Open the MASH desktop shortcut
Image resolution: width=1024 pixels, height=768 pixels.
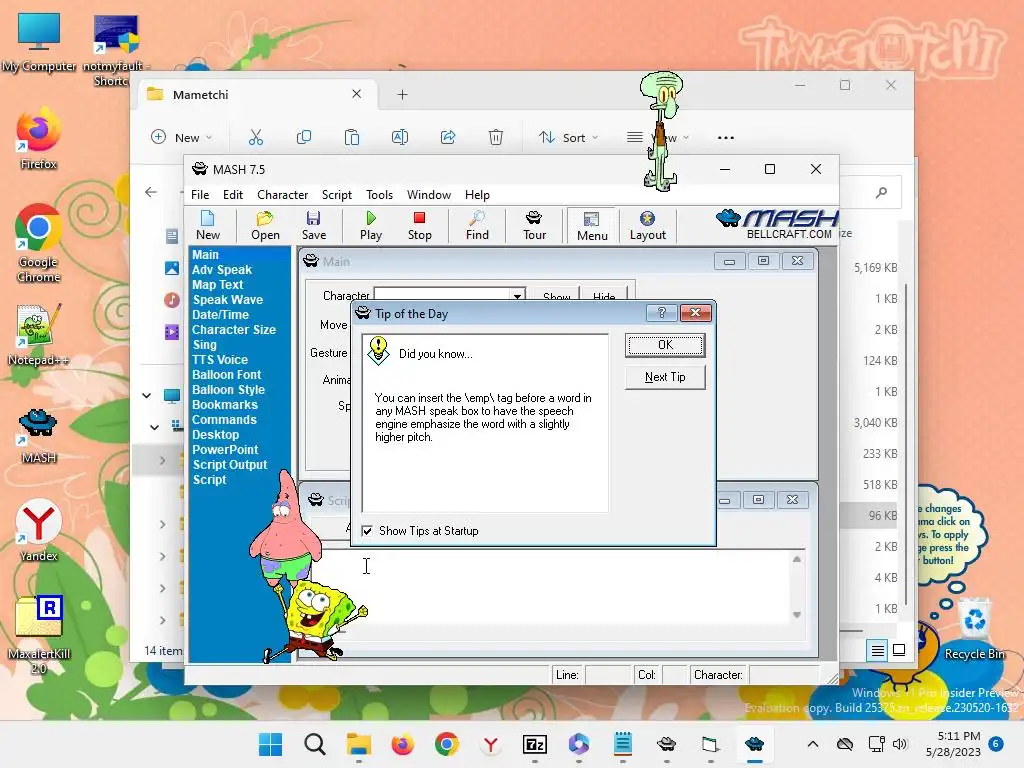pyautogui.click(x=39, y=436)
